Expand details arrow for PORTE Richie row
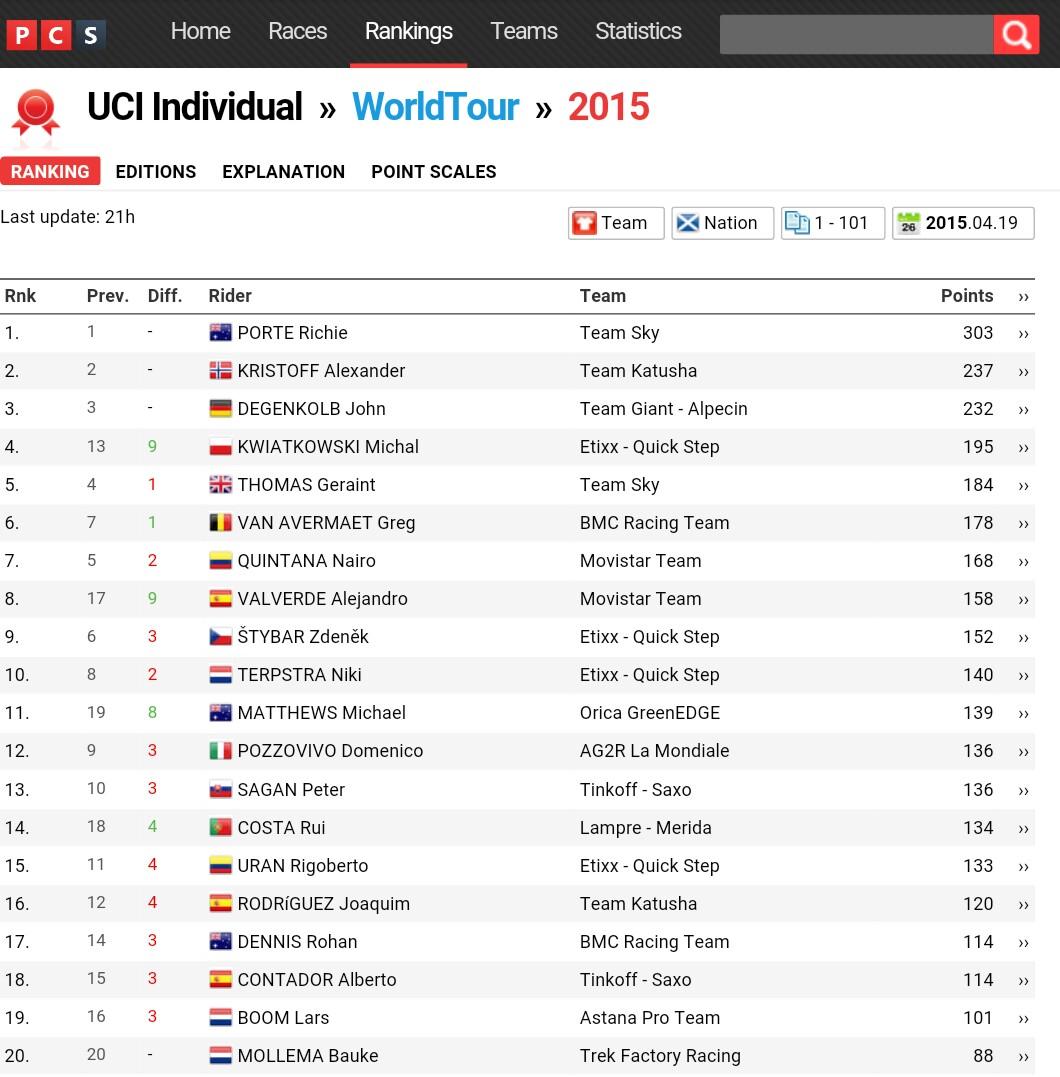The image size is (1060, 1077). click(1024, 334)
